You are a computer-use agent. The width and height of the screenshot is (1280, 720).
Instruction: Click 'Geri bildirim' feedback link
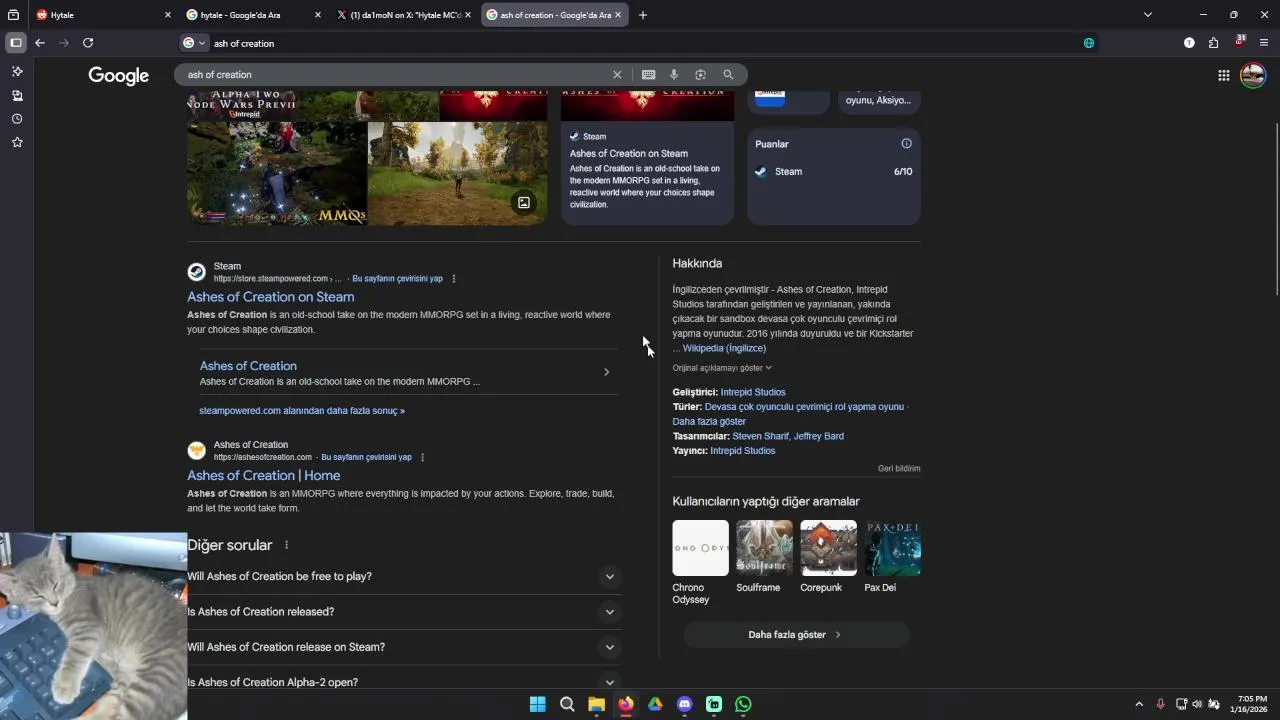click(x=899, y=468)
